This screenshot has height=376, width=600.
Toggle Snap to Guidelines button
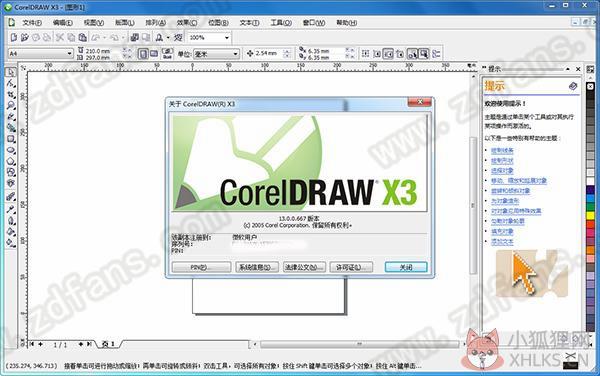[x=377, y=54]
